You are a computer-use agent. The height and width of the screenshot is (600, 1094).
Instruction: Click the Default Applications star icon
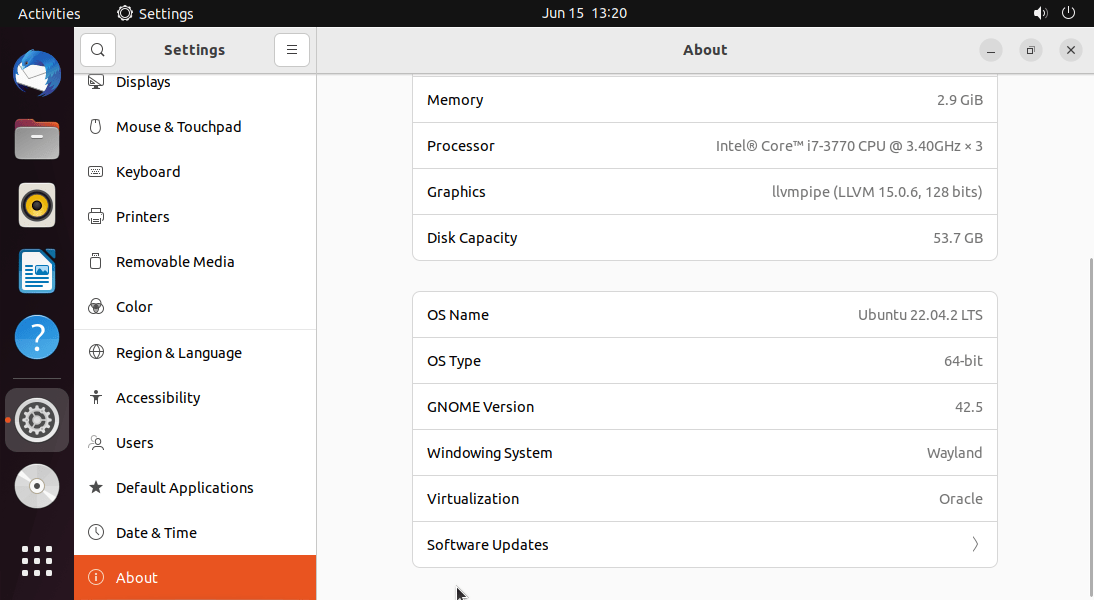96,487
